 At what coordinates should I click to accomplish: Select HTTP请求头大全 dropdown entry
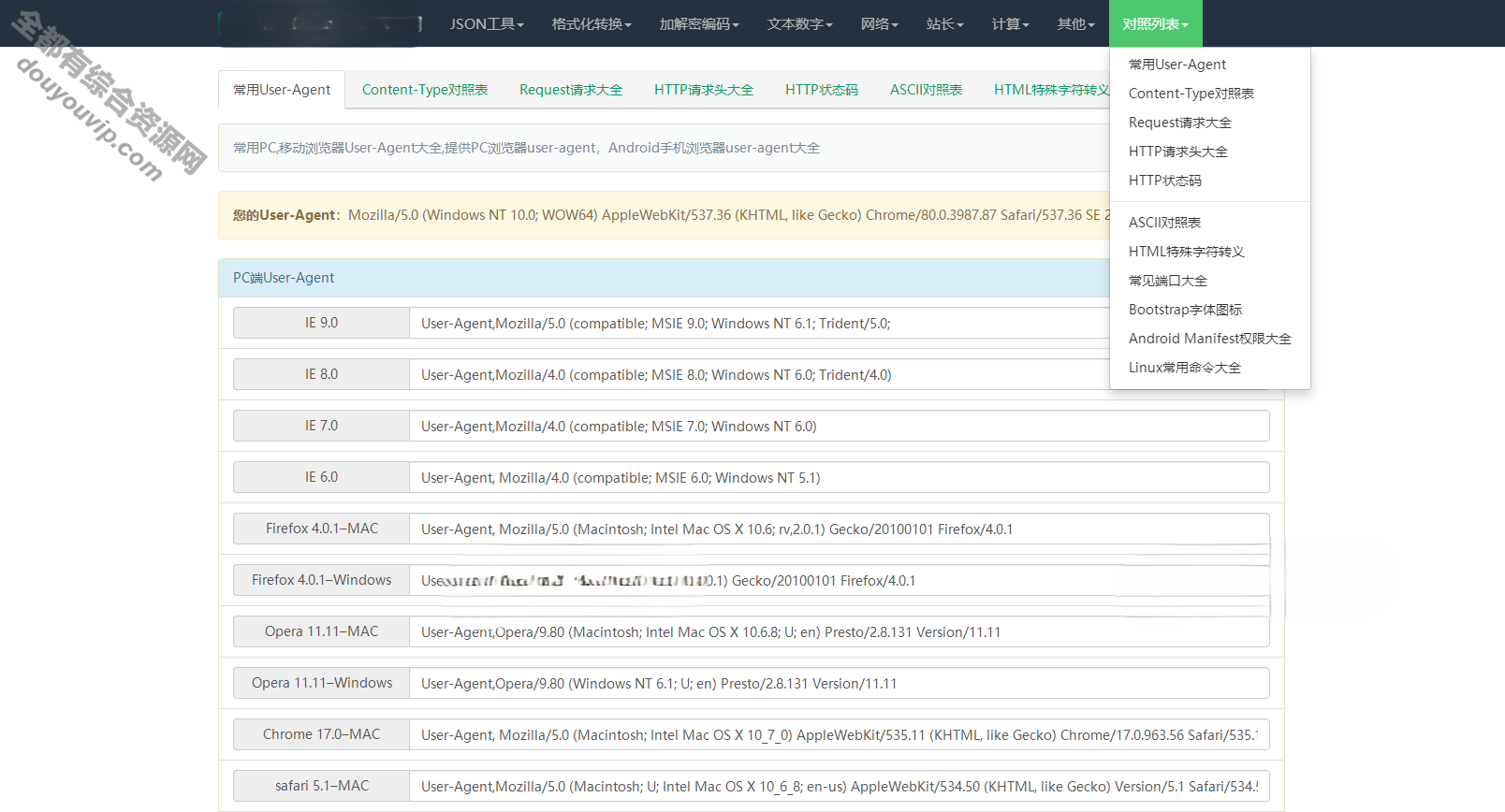pos(1209,152)
